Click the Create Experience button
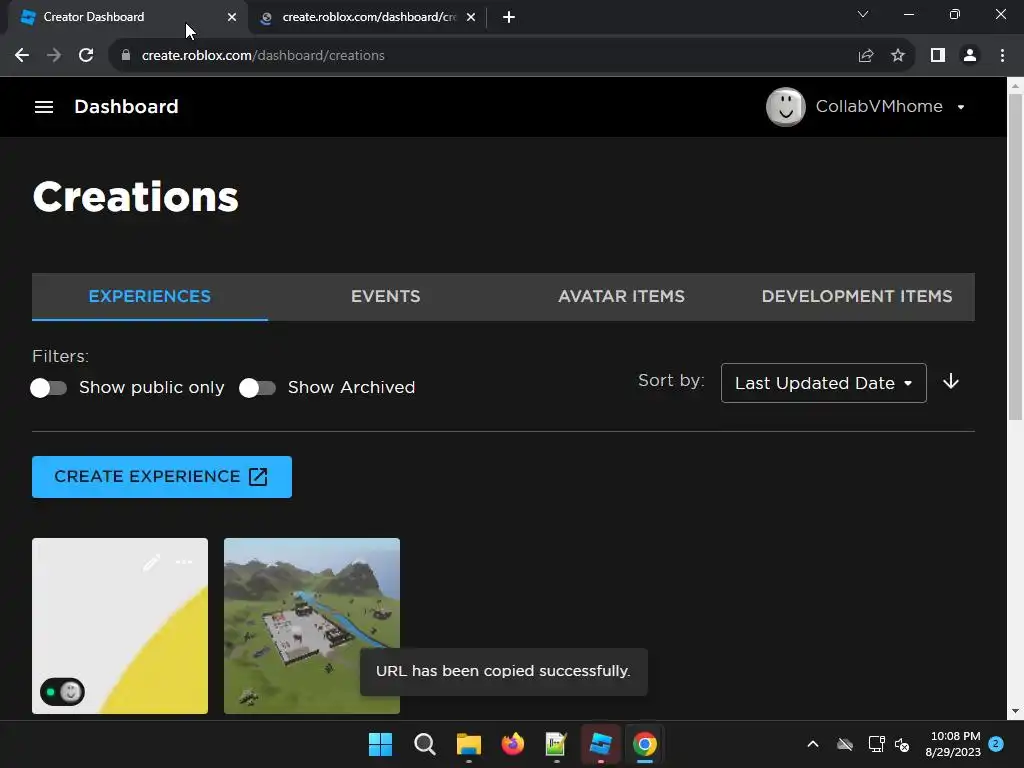Image resolution: width=1024 pixels, height=768 pixels. [162, 477]
